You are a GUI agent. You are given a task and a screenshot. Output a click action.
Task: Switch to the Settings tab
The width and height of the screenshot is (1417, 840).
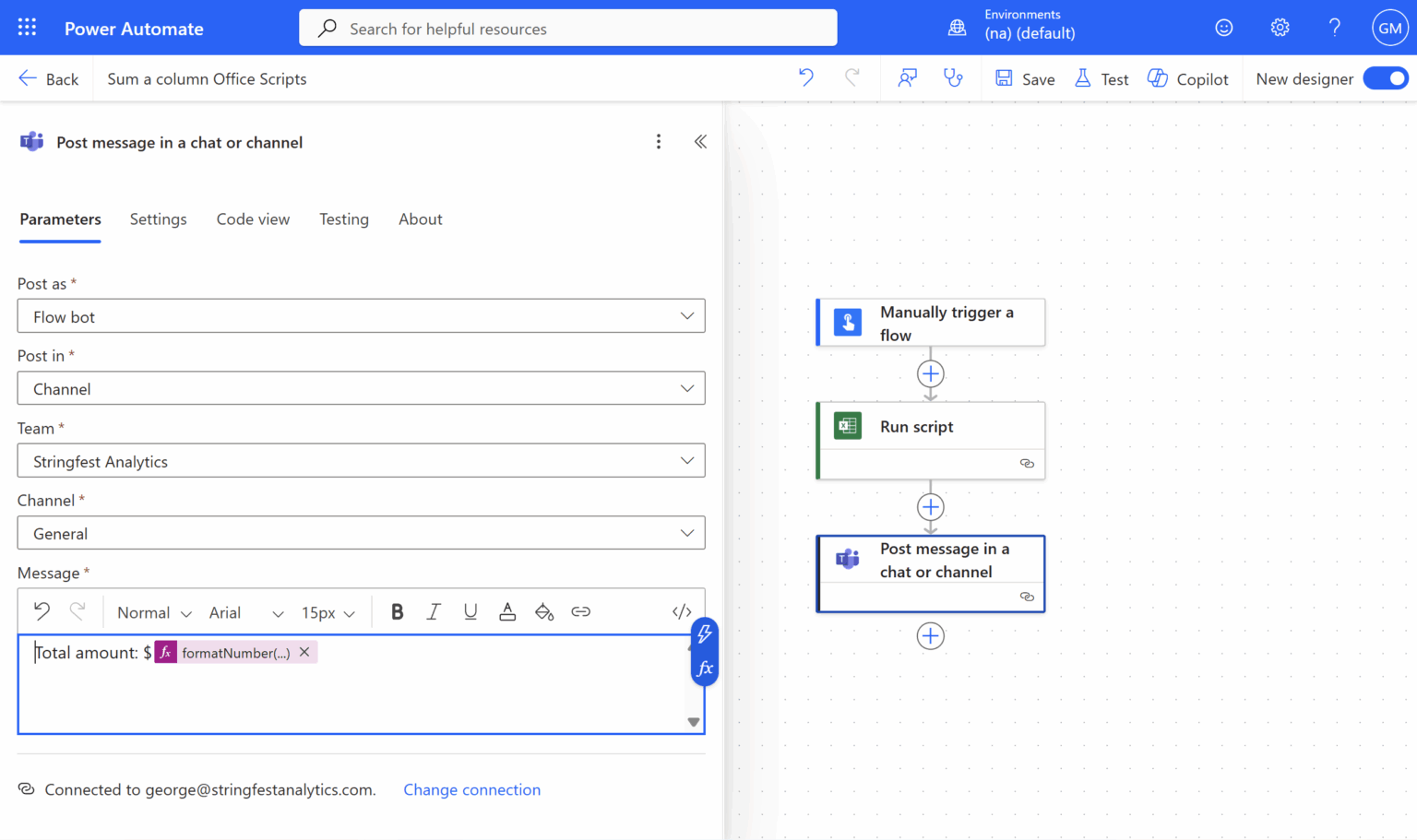[x=158, y=219]
